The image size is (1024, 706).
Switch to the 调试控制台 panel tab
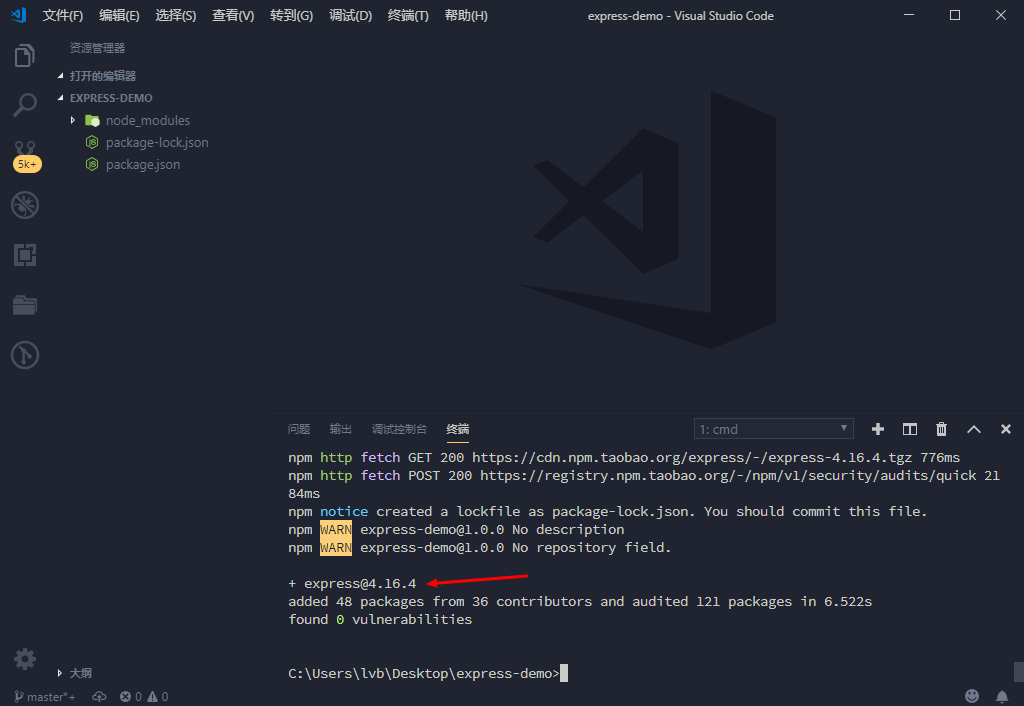click(399, 429)
